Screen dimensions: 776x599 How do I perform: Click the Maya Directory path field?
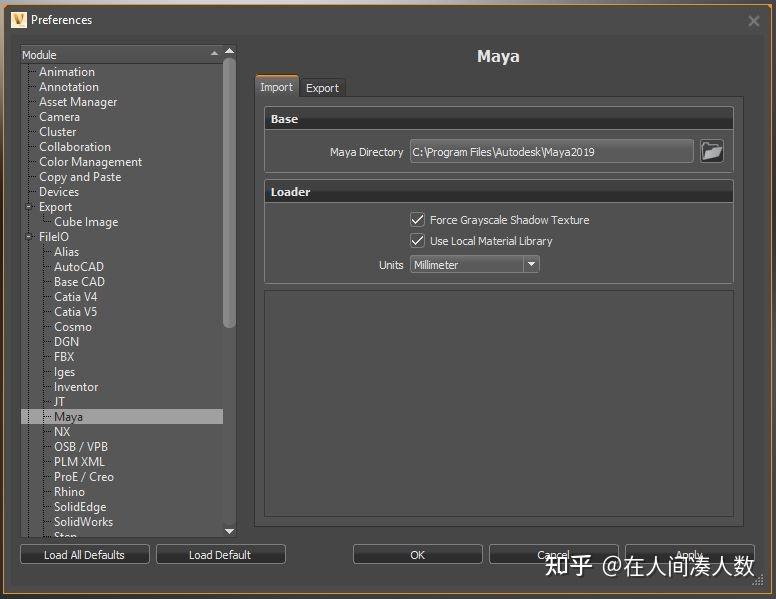pyautogui.click(x=551, y=151)
